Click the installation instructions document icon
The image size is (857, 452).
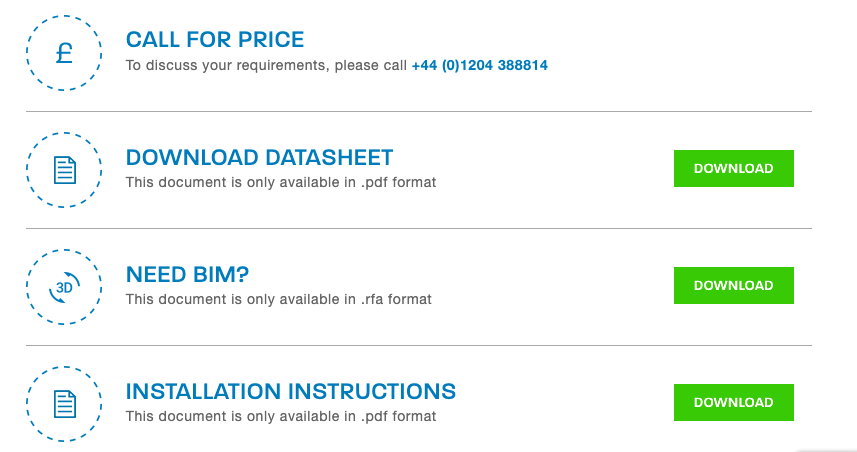64,404
